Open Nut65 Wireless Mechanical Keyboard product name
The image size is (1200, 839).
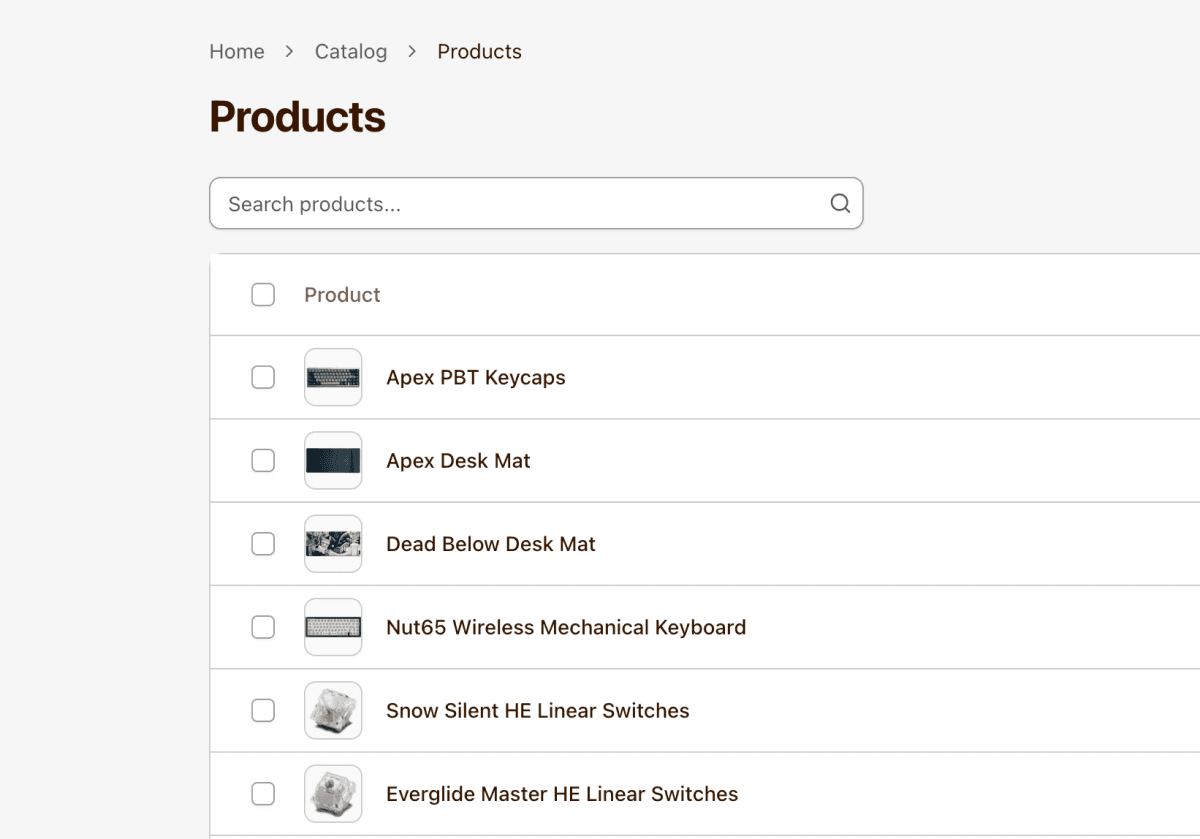pos(566,627)
